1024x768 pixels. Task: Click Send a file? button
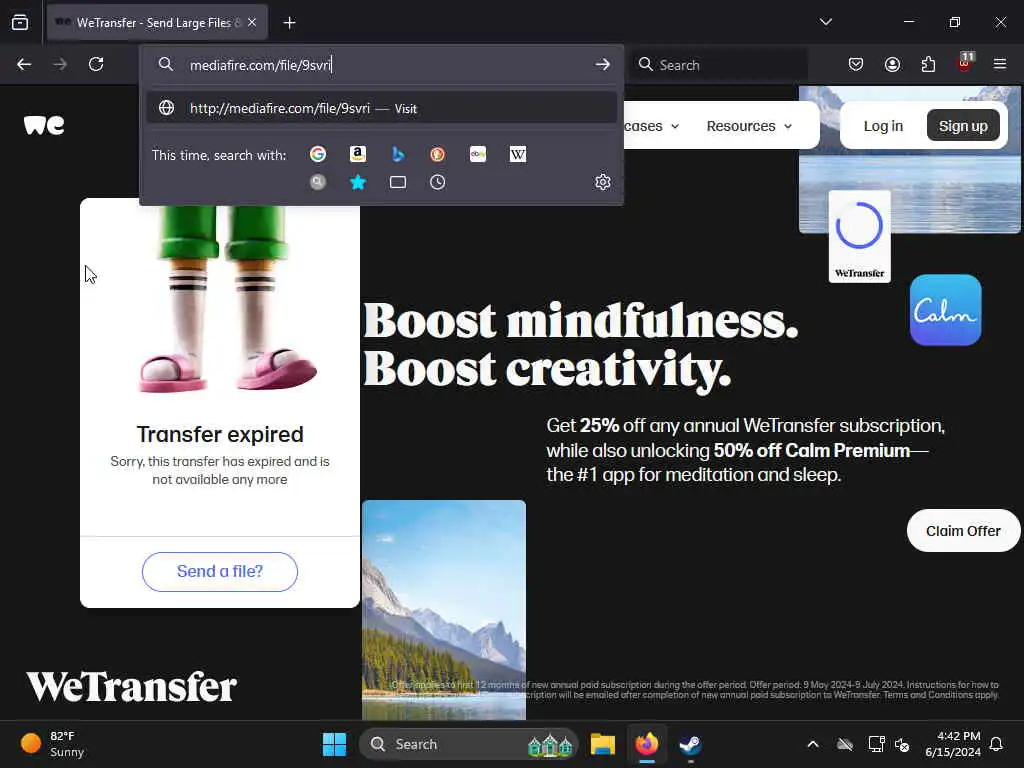tap(220, 571)
